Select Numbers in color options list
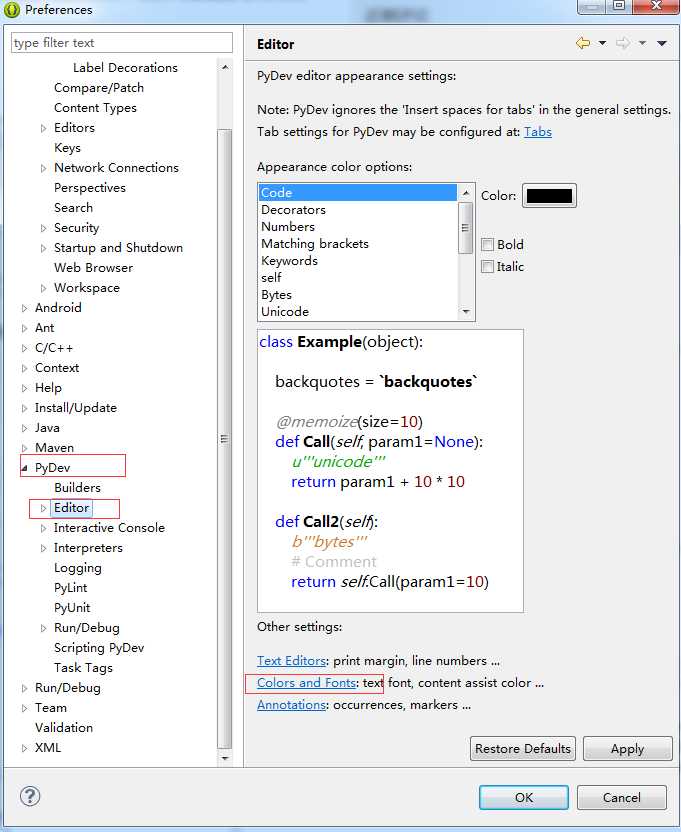This screenshot has height=832, width=681. coord(357,227)
